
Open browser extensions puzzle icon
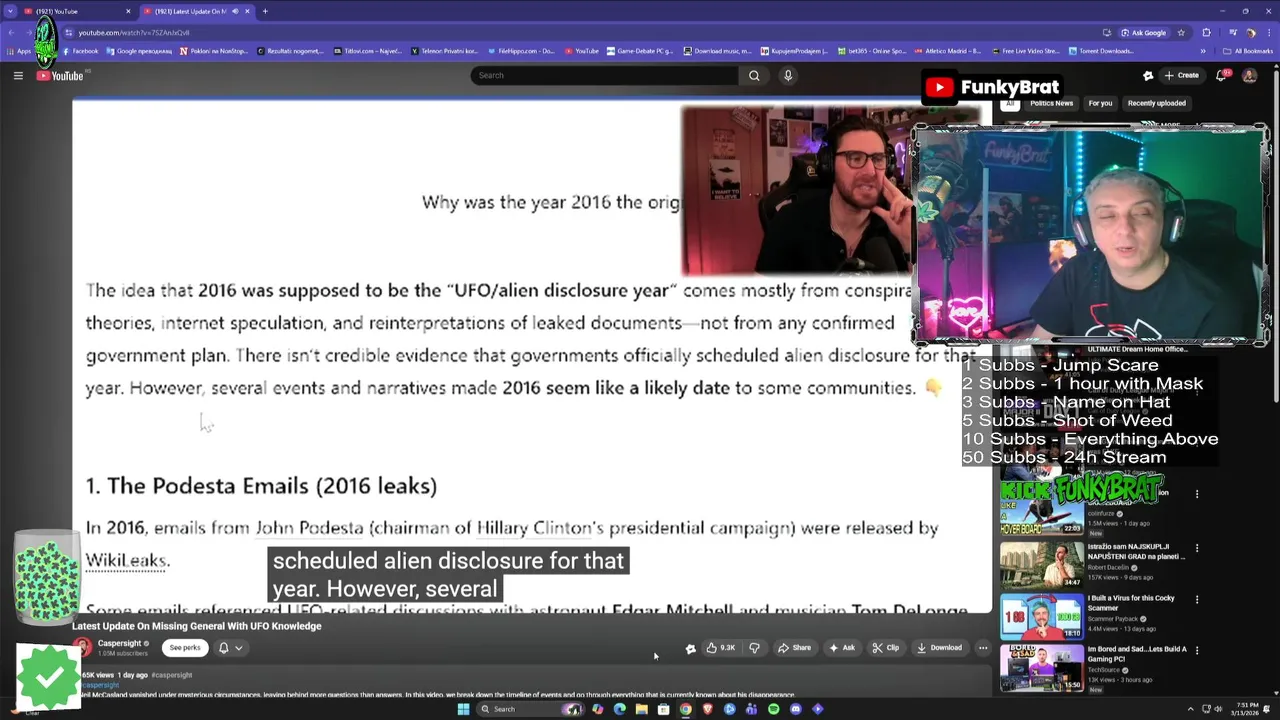1206,32
